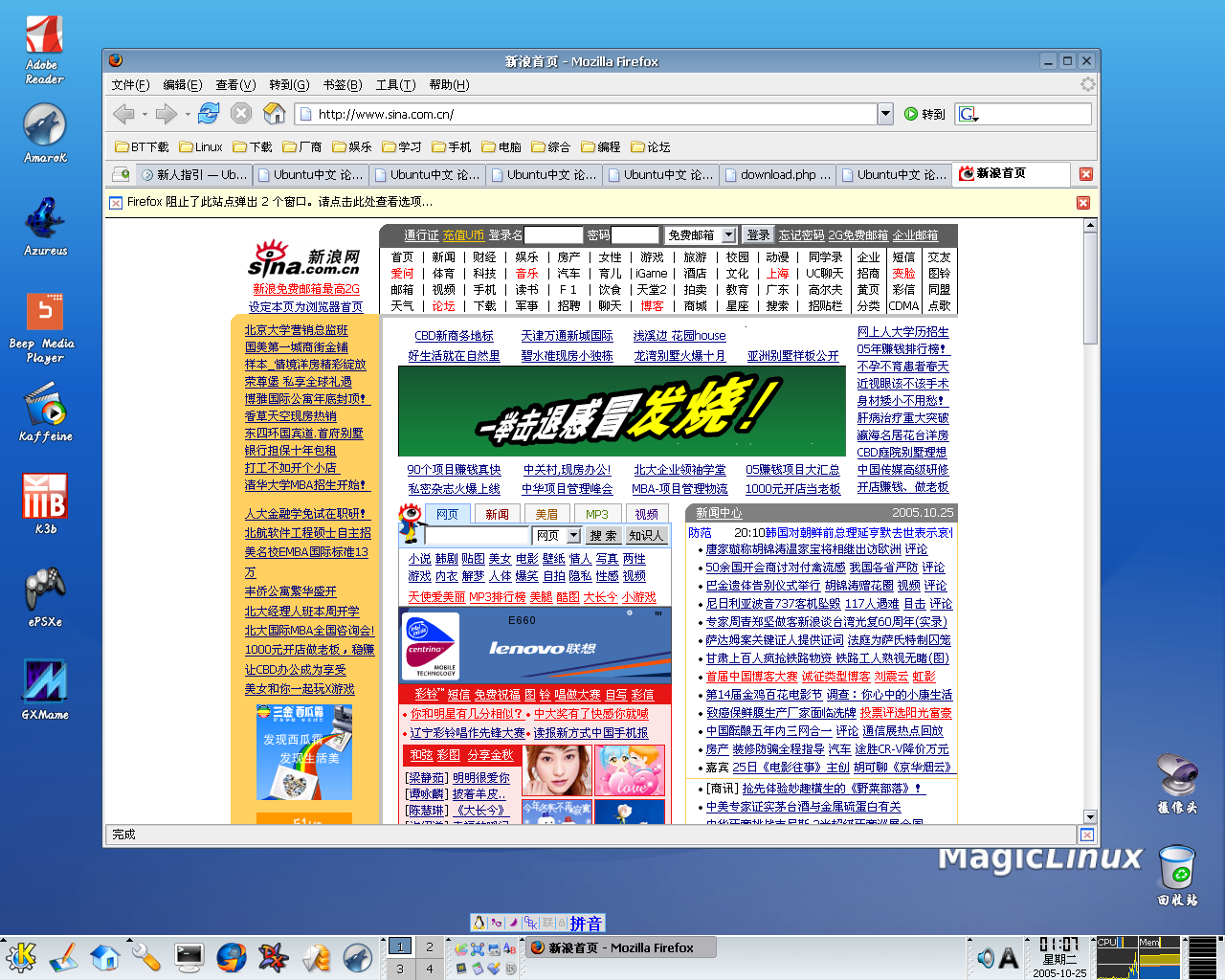This screenshot has height=980, width=1225.
Task: Dismiss the popup blocked notification bar
Action: 1082,203
